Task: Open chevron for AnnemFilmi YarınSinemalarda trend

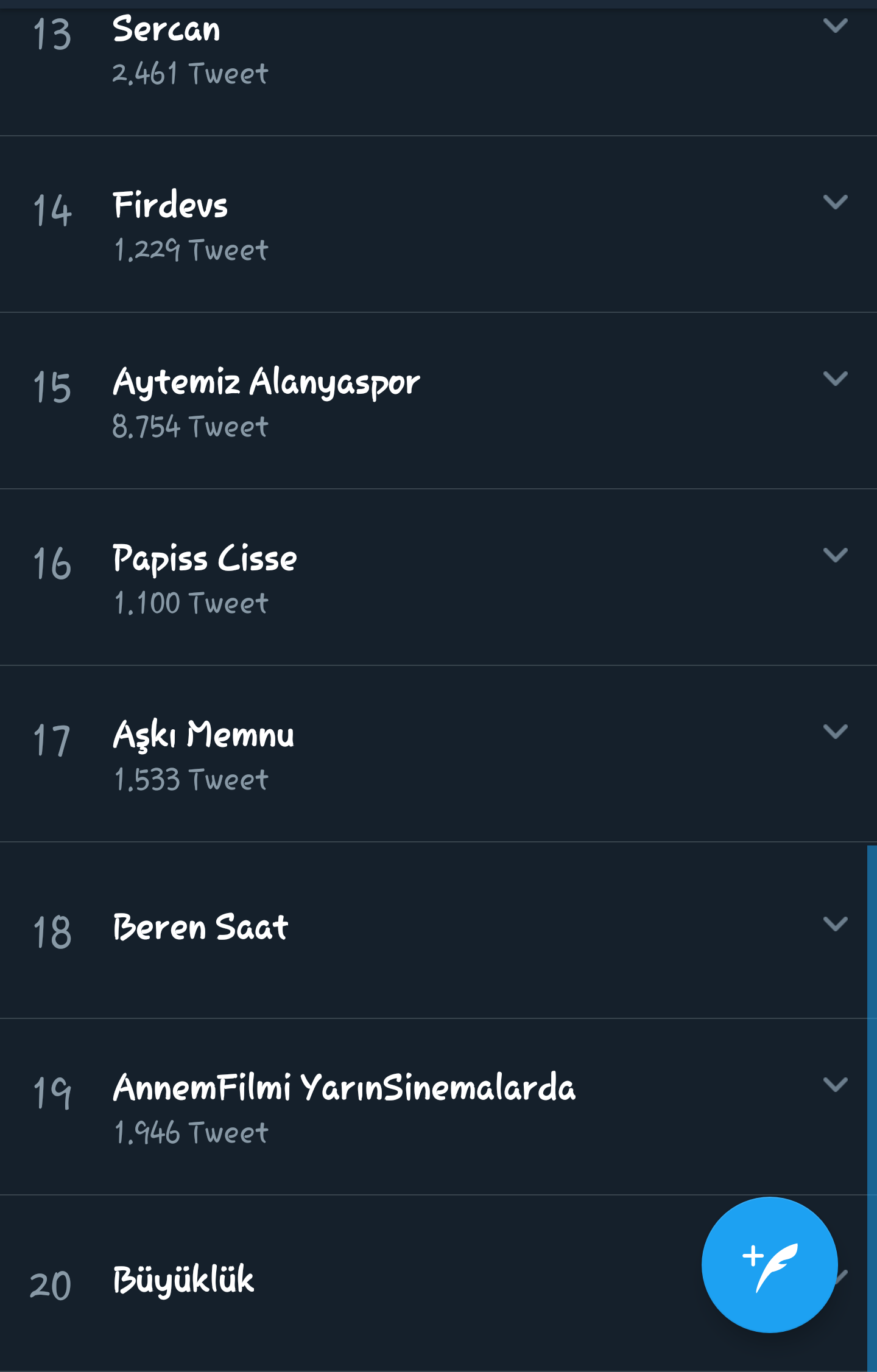Action: tap(835, 1084)
